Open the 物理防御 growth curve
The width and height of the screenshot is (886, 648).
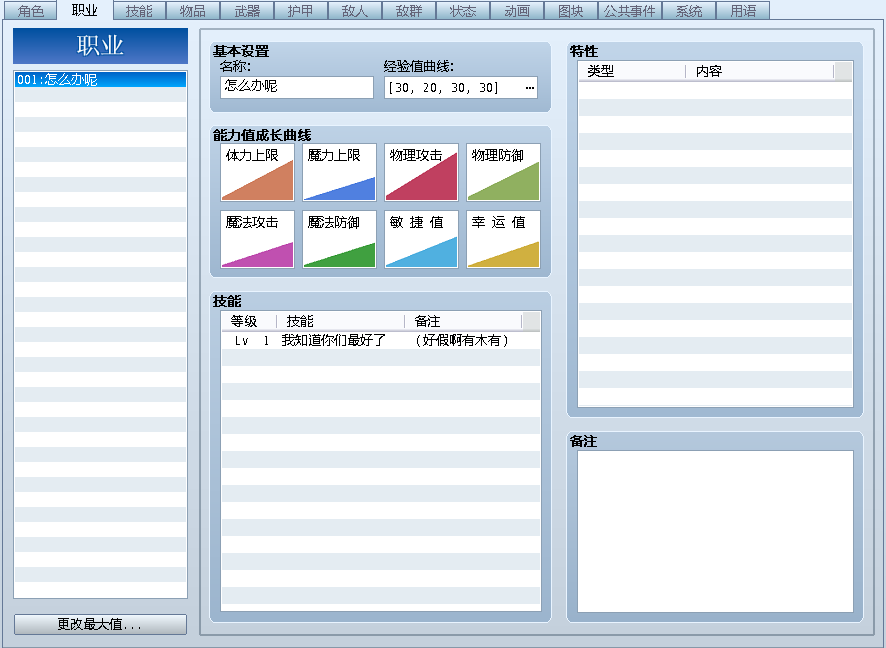503,172
